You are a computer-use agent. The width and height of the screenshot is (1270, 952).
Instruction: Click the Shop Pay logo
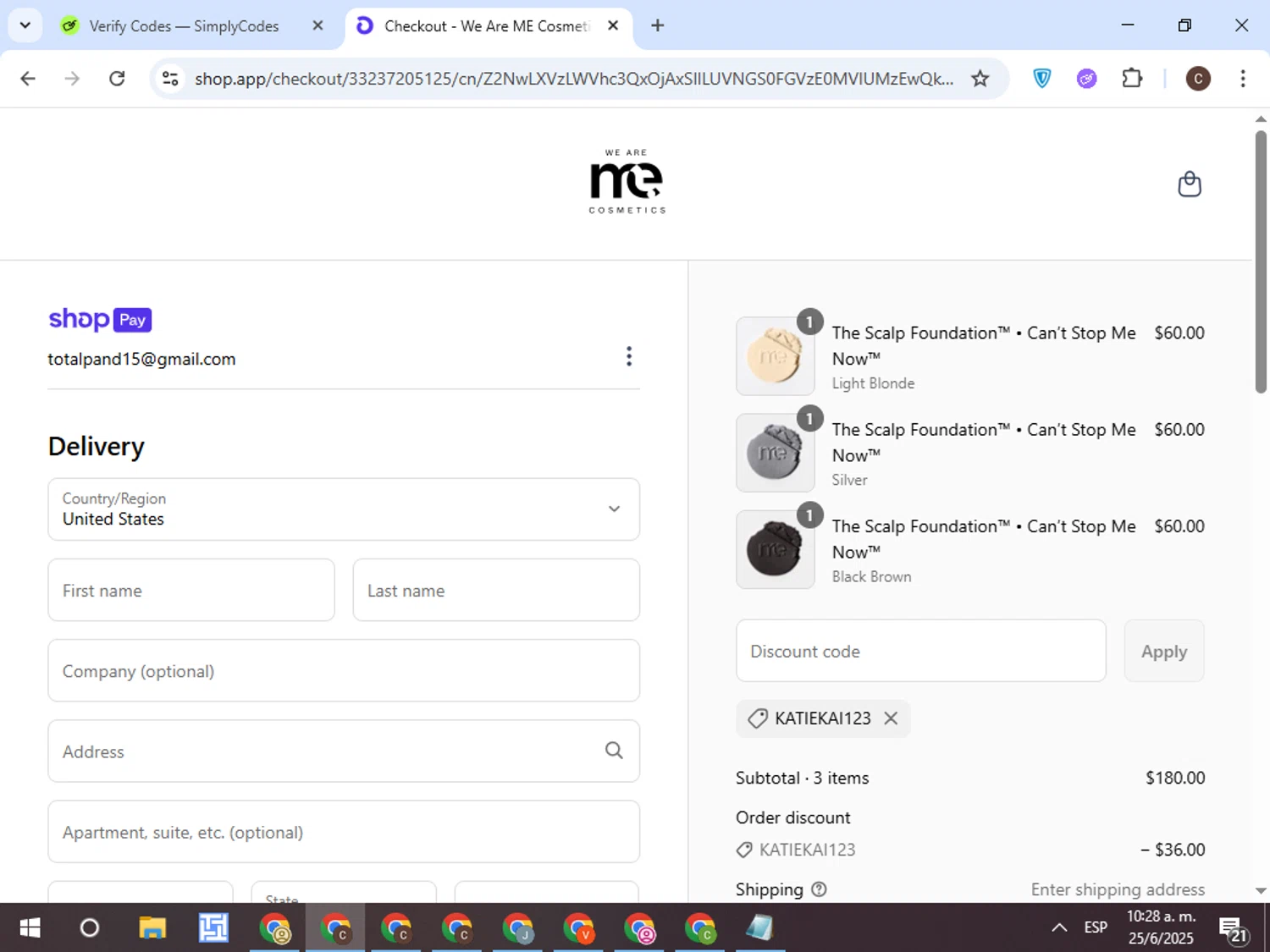[x=100, y=319]
